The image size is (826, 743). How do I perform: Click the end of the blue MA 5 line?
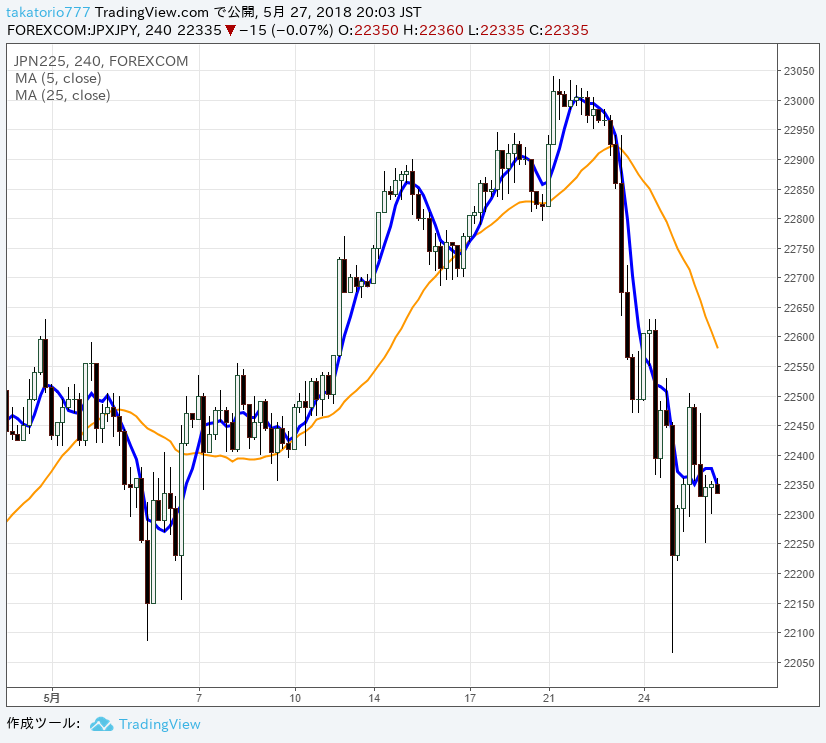[717, 481]
